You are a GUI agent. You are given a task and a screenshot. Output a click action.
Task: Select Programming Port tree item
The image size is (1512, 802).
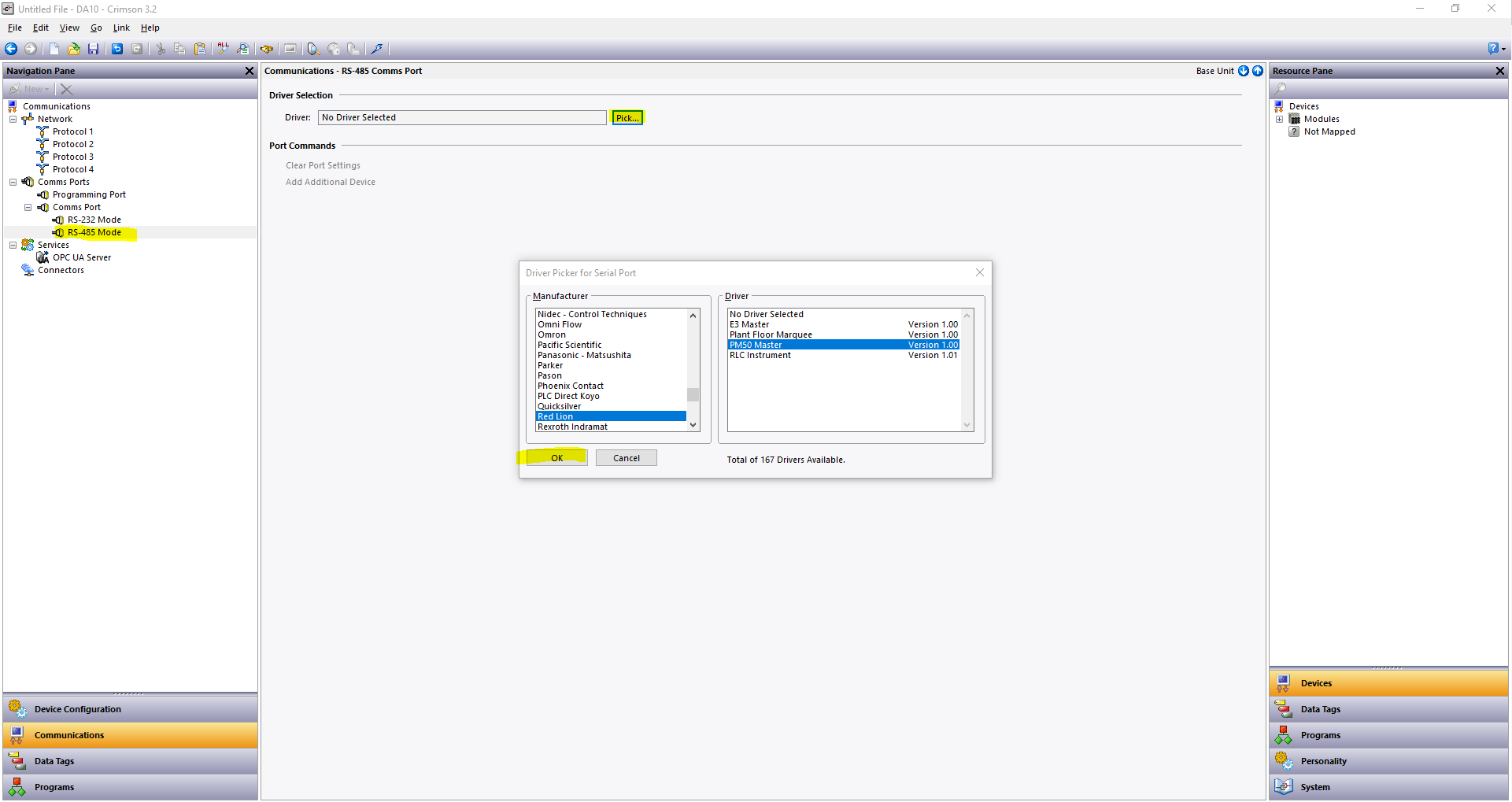(89, 194)
